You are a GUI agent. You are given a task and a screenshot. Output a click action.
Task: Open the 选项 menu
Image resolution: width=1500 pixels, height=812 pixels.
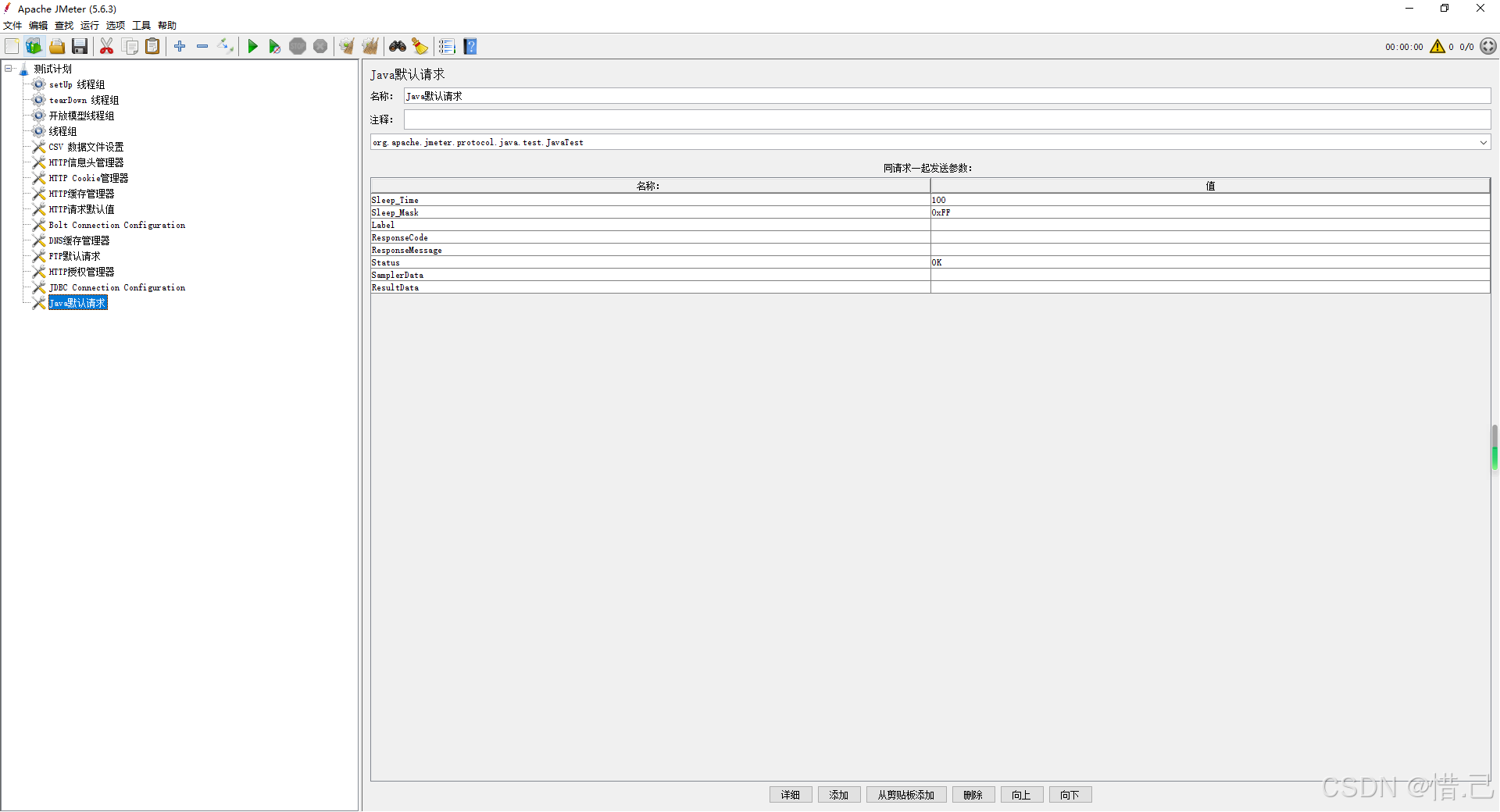[116, 26]
